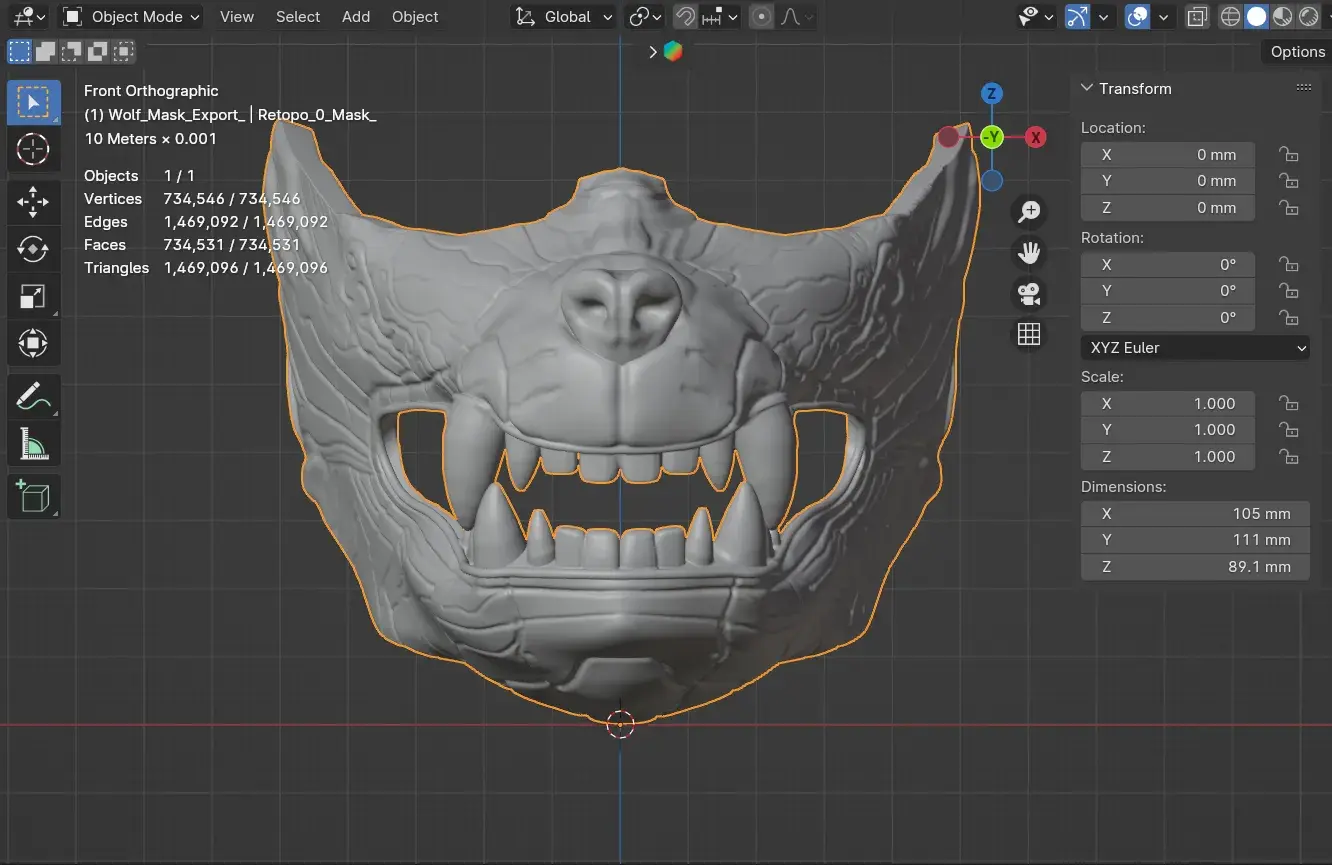Switch to Material Preview shading
The width and height of the screenshot is (1332, 865).
(x=1283, y=17)
